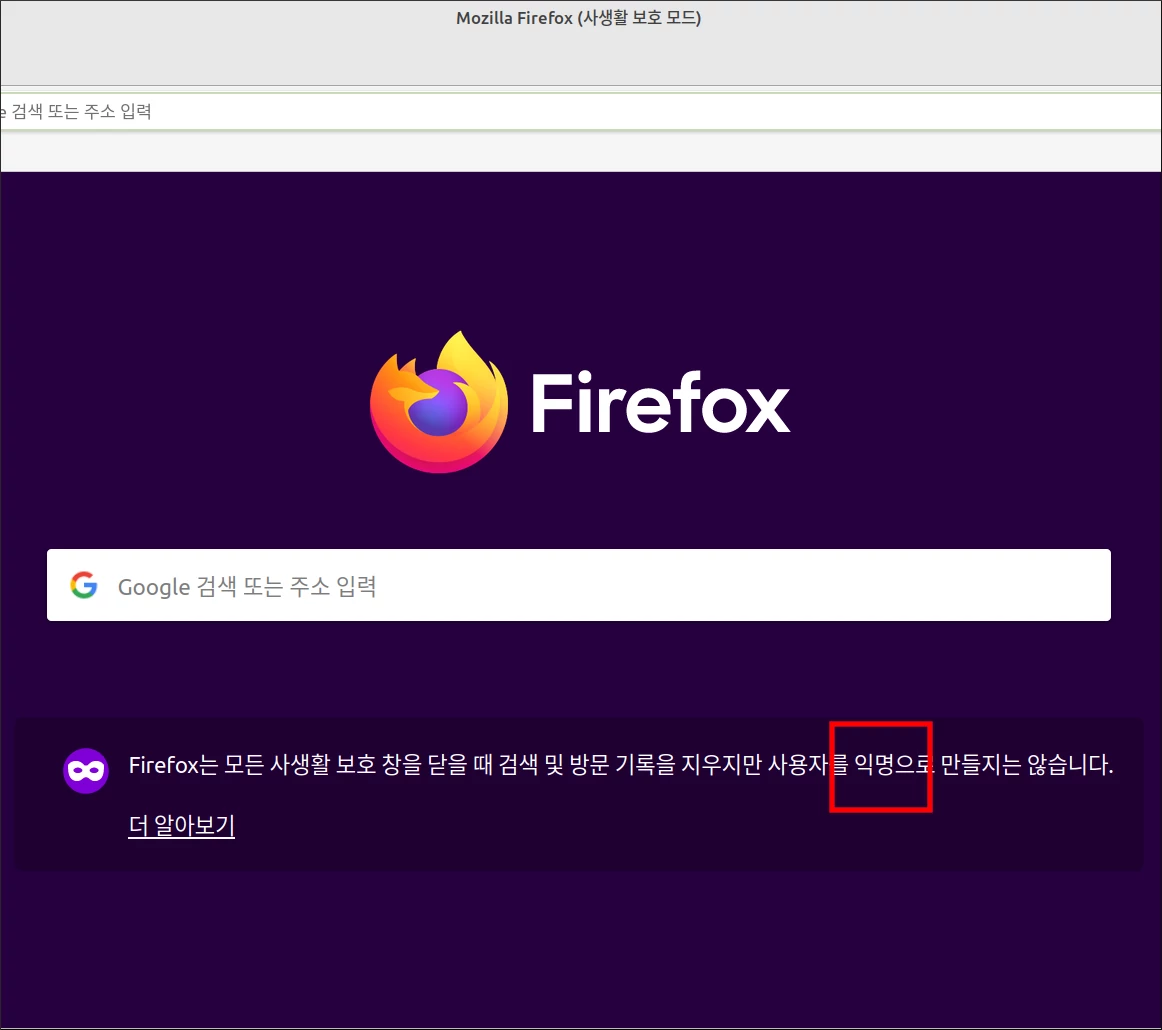Click the white "Firefox" wordmark

click(x=660, y=403)
